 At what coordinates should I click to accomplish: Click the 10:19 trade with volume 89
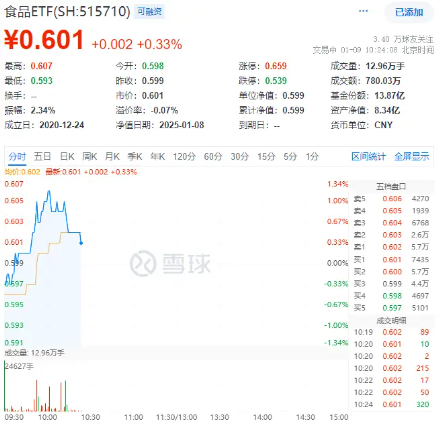coord(391,332)
